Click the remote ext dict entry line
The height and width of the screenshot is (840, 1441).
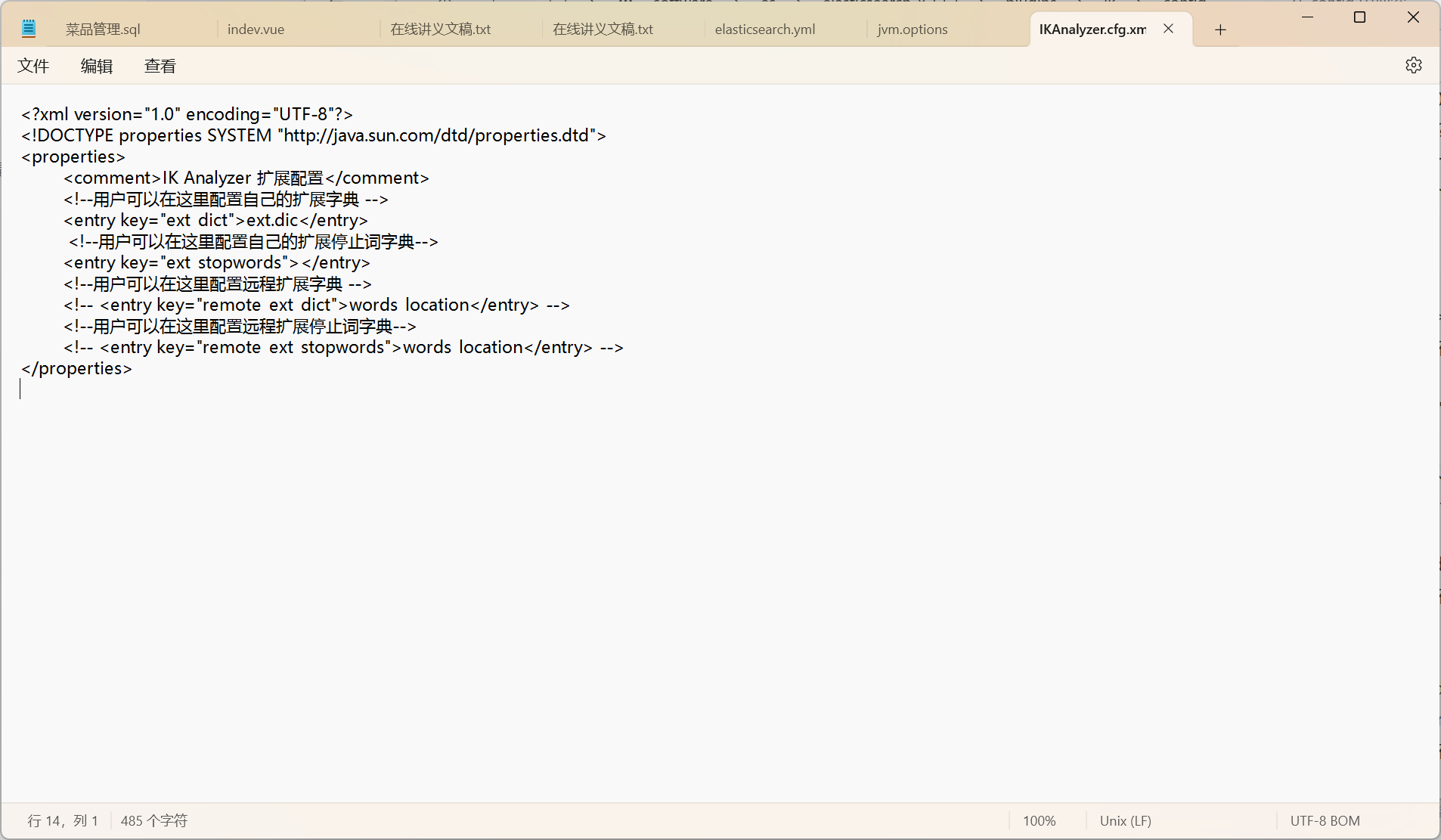click(317, 305)
